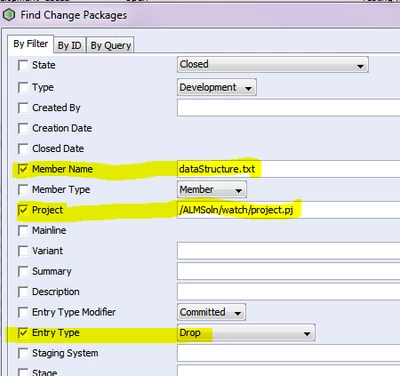Screen dimensions: 400x376
Task: Enable the Type filter checkbox
Action: click(23, 87)
